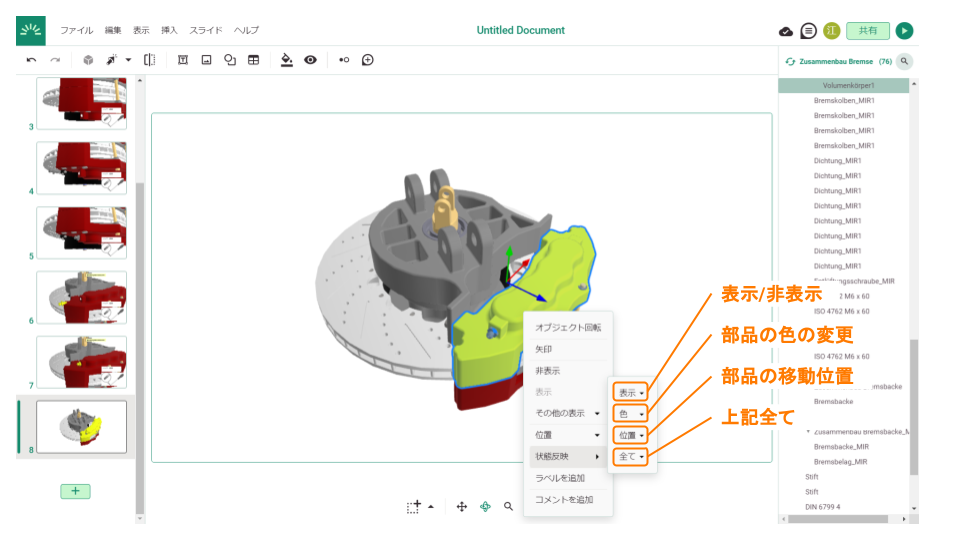Screen dimensions: 960x540
Task: Select the pan move tool below viewport
Action: click(x=462, y=507)
